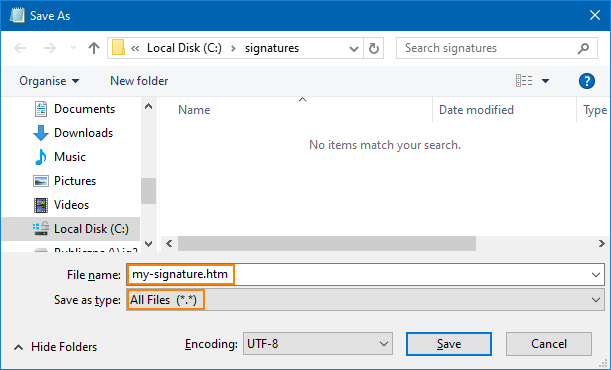Click the search magnifier icon
The width and height of the screenshot is (611, 370).
(583, 48)
